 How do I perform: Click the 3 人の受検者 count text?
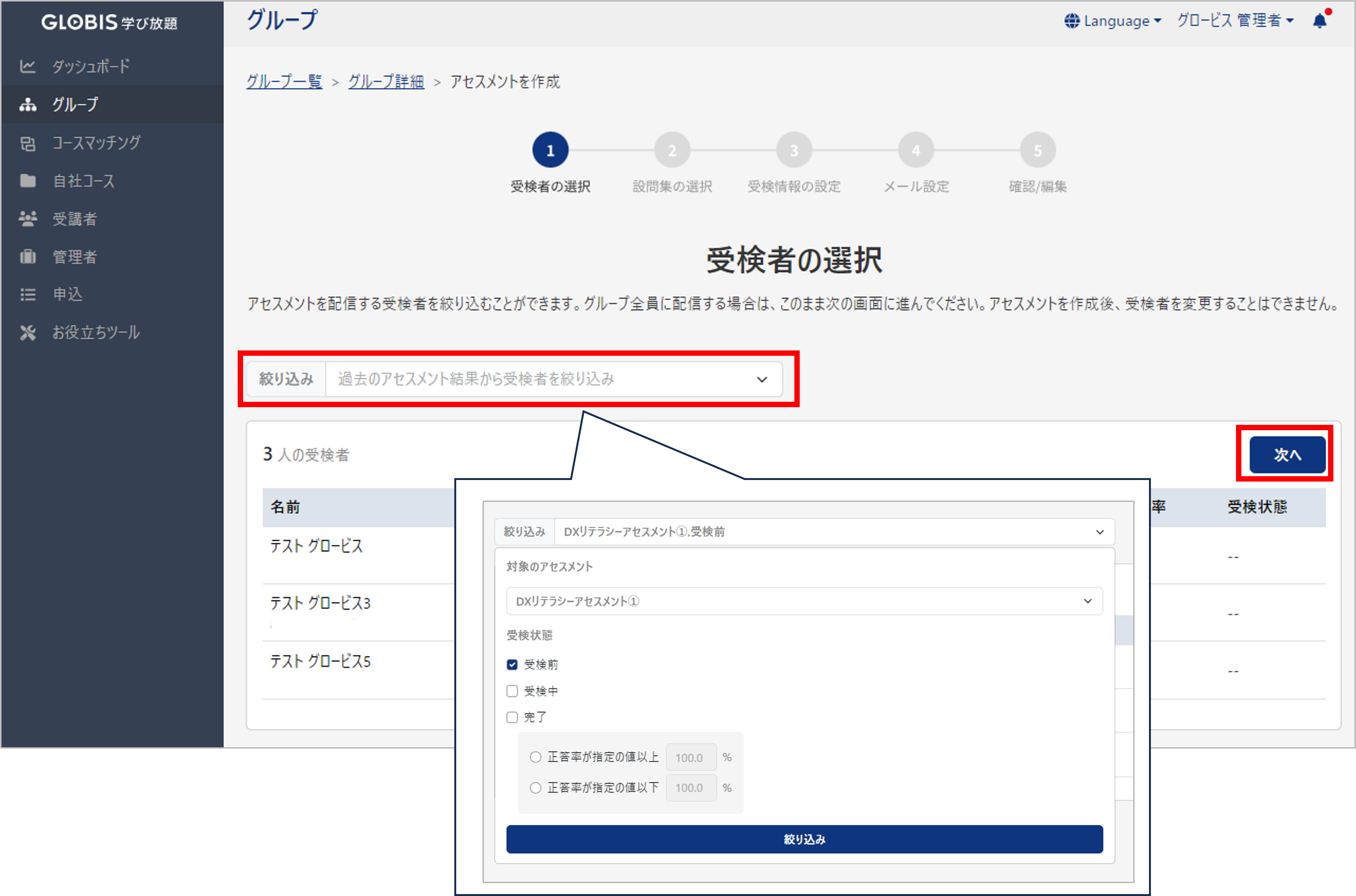tap(306, 454)
